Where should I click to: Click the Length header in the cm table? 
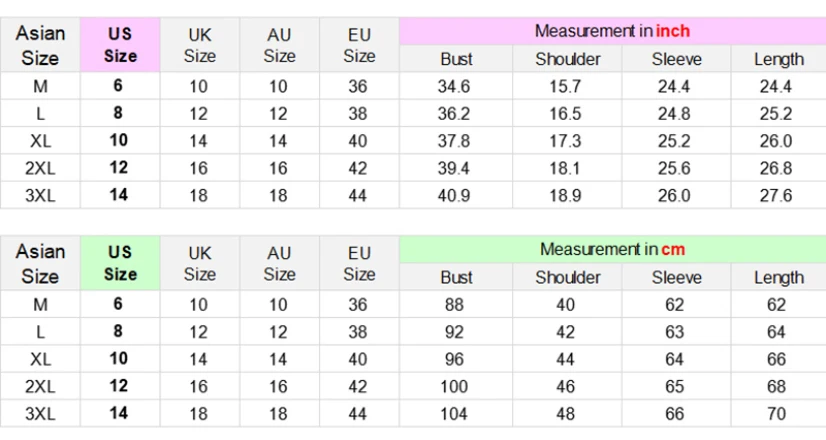pyautogui.click(x=778, y=277)
